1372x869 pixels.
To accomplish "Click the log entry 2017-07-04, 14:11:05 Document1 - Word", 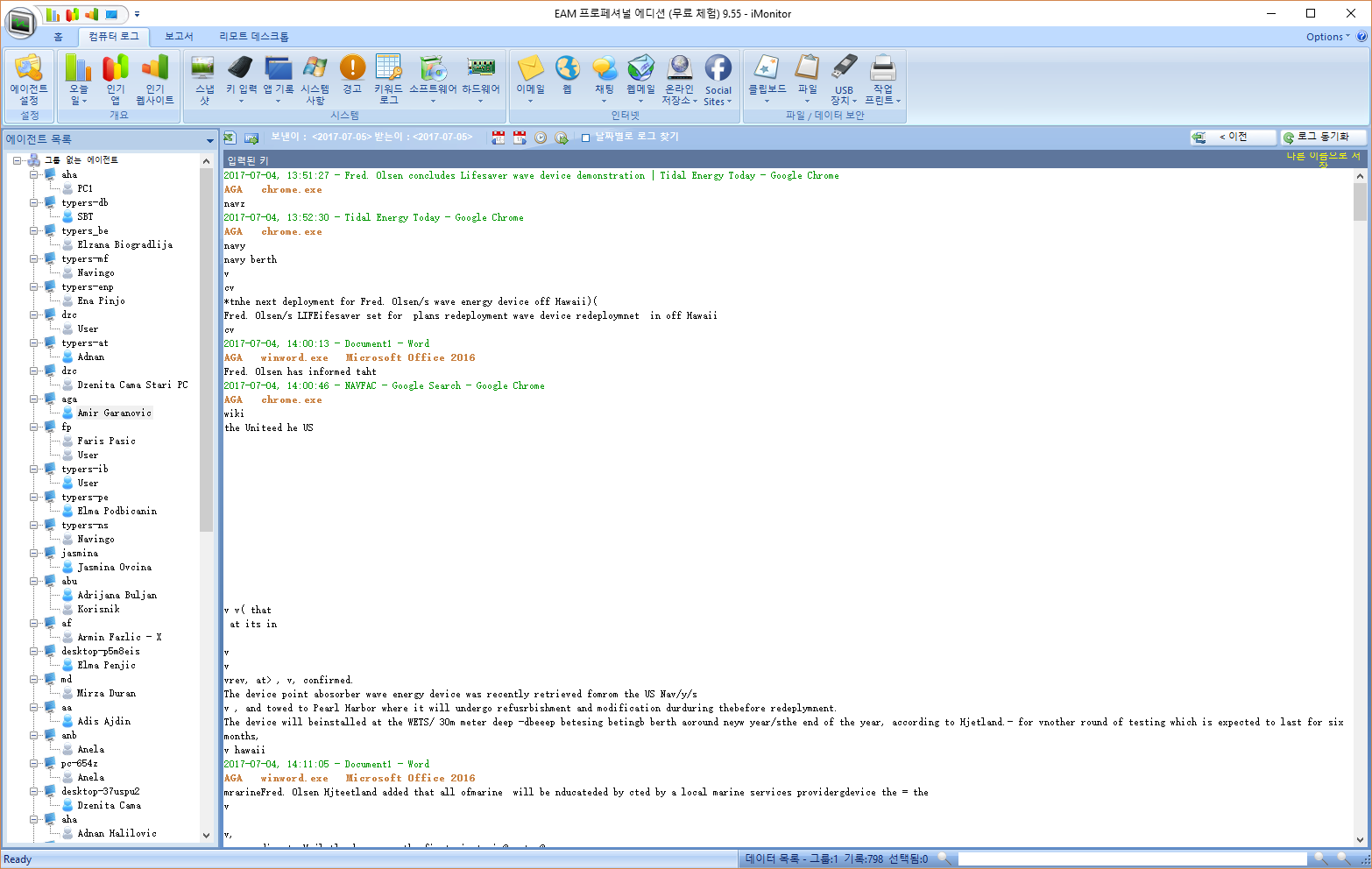I will (326, 764).
